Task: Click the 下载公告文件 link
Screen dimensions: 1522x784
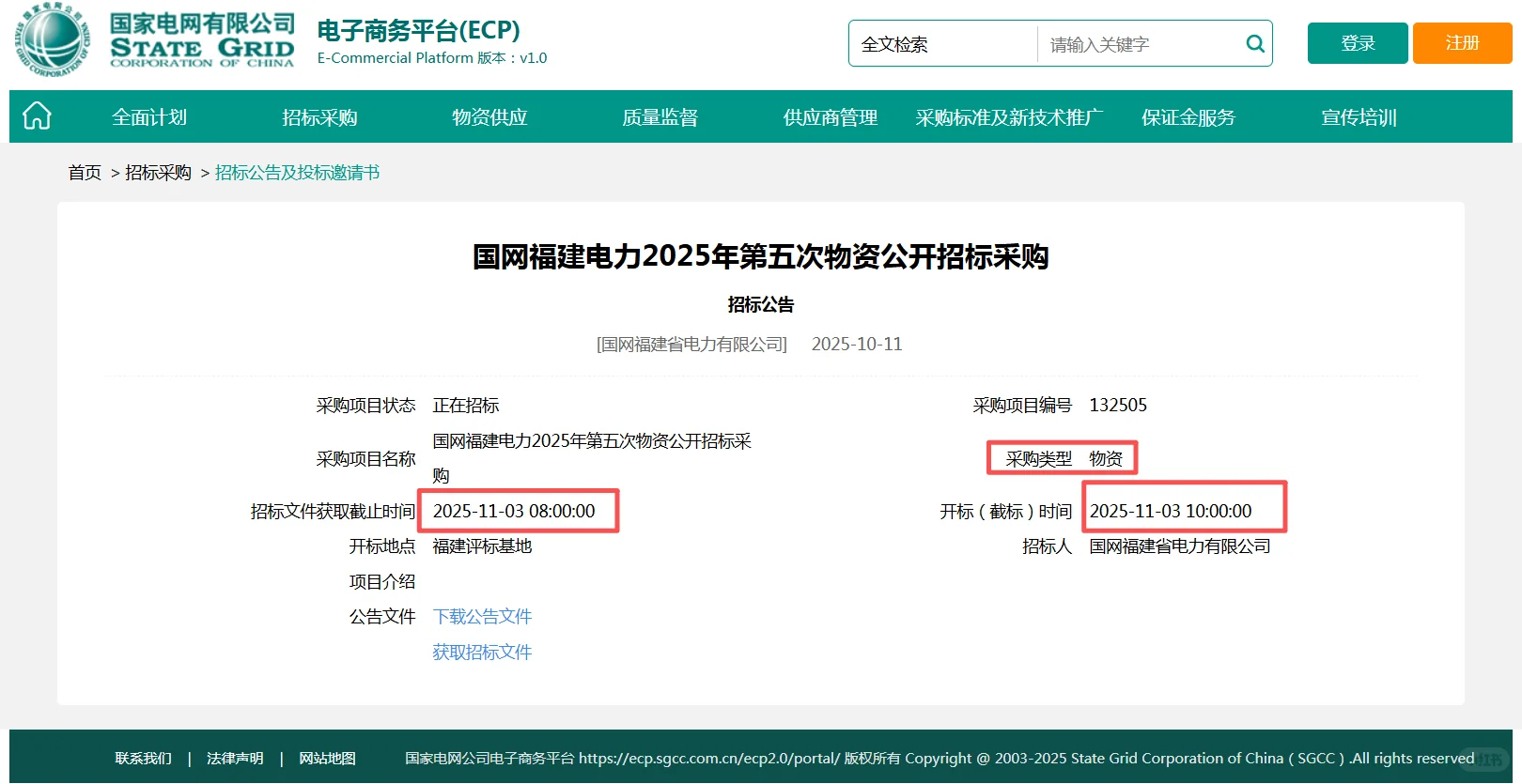Action: pos(482,616)
